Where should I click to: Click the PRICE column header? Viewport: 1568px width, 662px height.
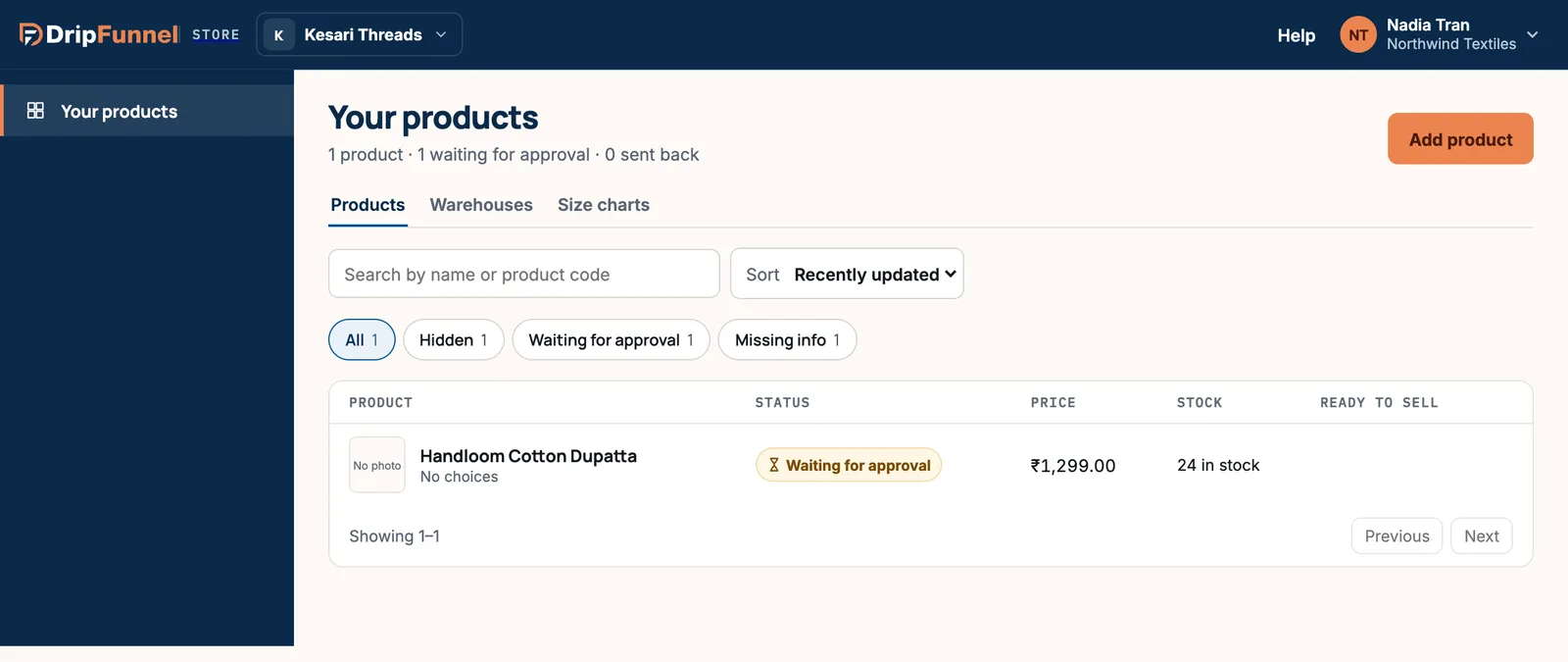pos(1053,403)
